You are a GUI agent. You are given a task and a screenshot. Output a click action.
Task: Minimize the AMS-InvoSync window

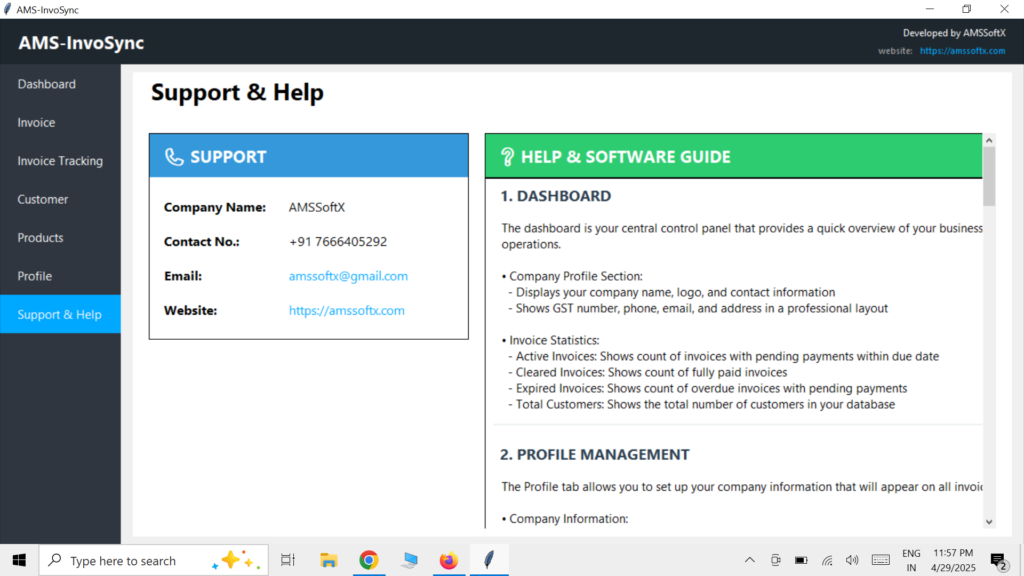click(x=929, y=9)
